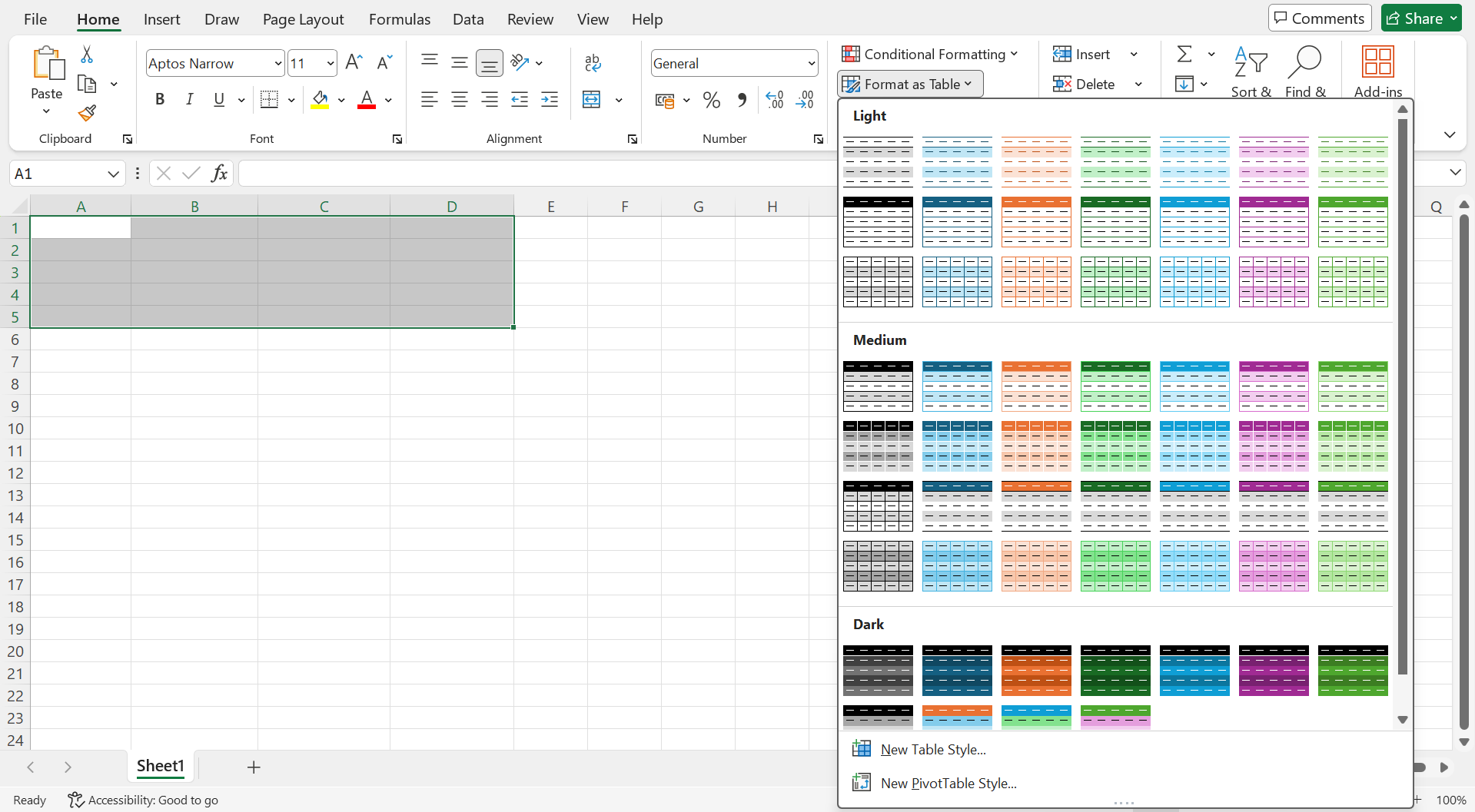Pick the first orange Medium table style

(1036, 386)
